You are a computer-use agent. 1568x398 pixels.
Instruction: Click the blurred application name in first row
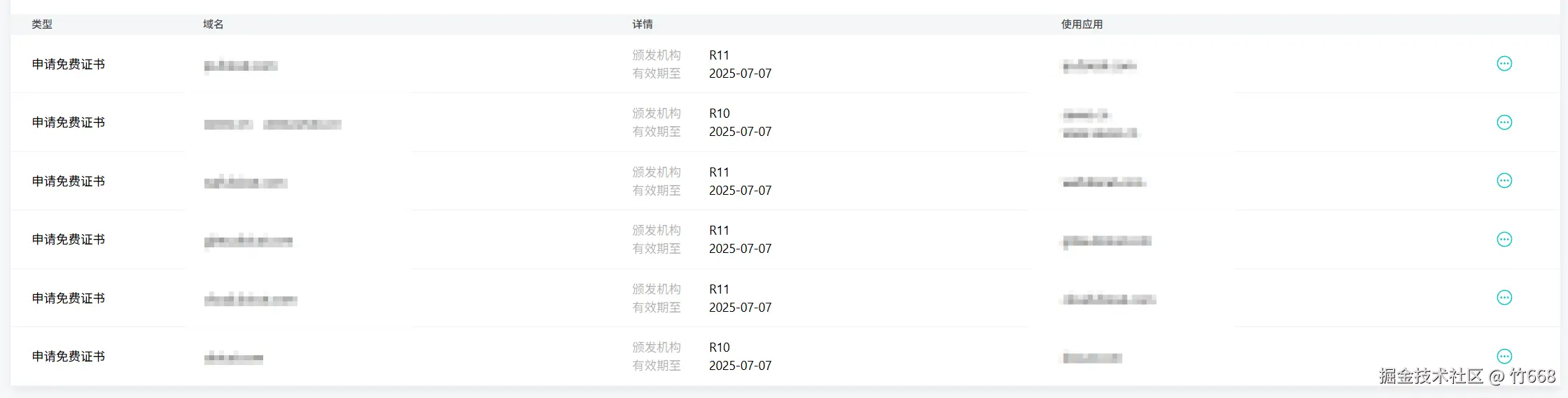click(1099, 67)
